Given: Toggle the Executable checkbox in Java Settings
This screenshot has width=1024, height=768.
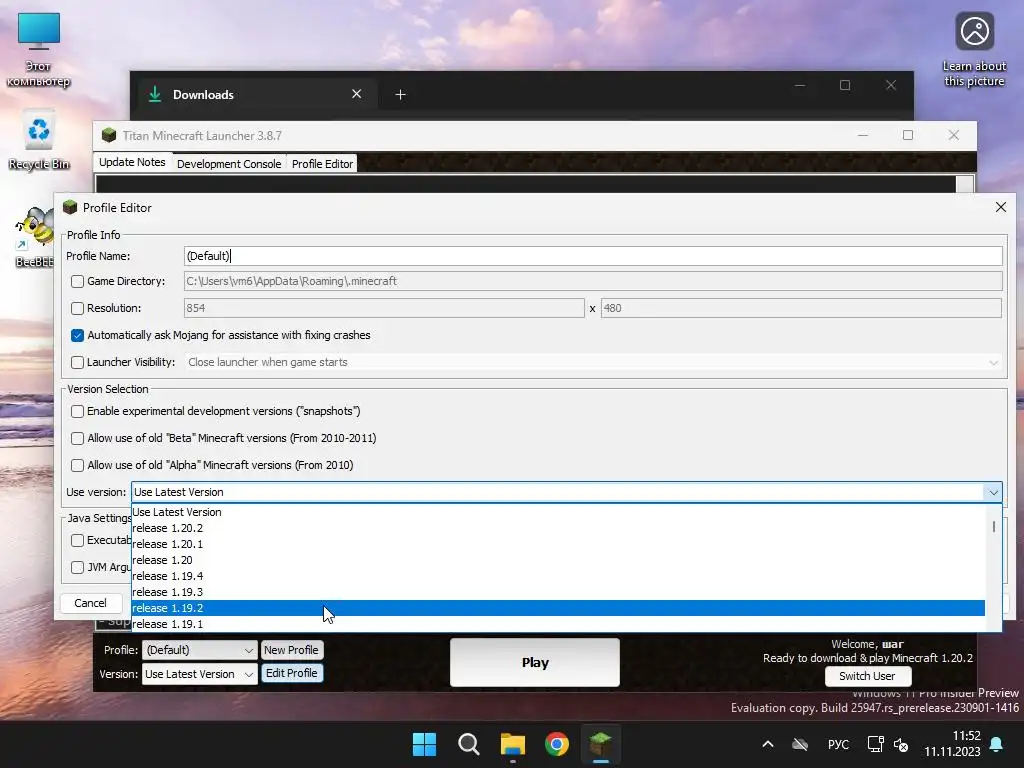Looking at the screenshot, I should (77, 540).
